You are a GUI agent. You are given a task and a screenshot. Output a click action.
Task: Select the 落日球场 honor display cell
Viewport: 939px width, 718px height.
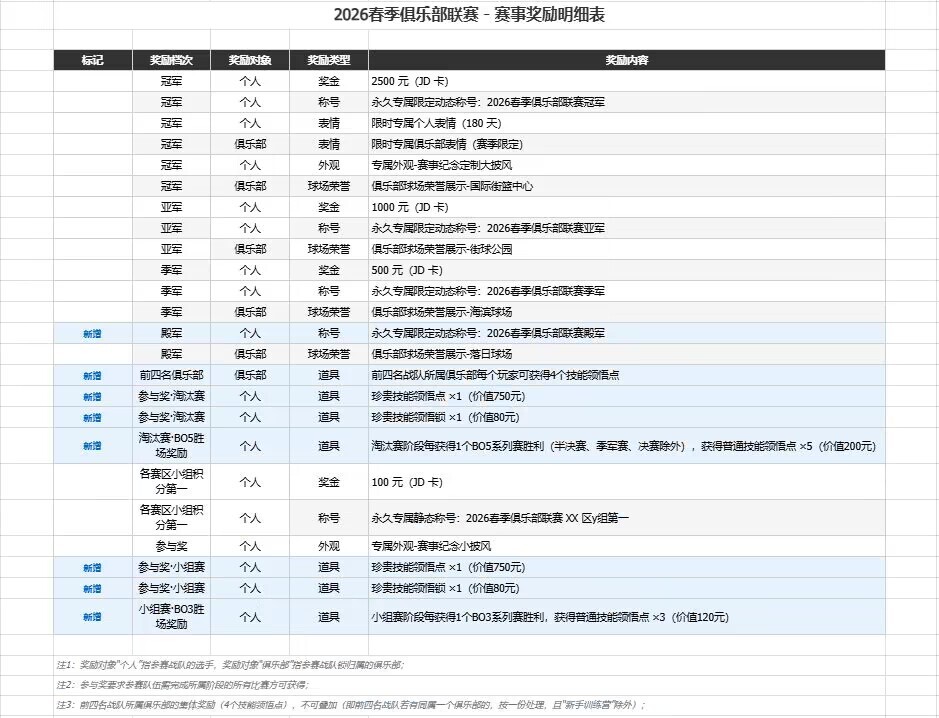tap(626, 354)
